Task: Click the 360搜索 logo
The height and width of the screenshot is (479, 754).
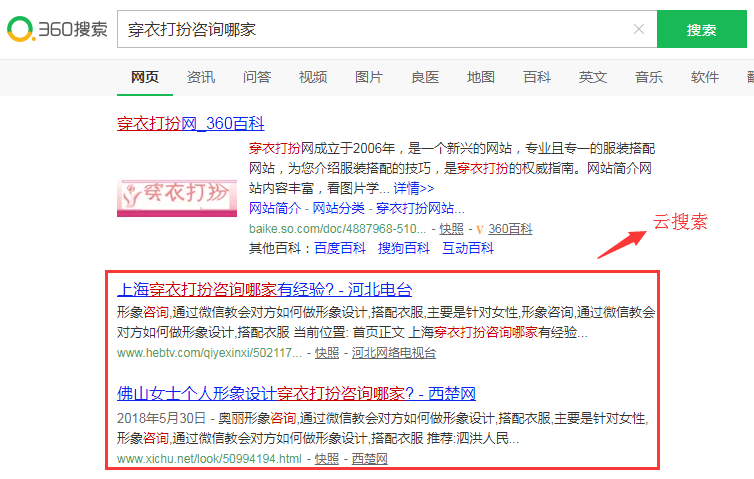Action: click(x=57, y=29)
